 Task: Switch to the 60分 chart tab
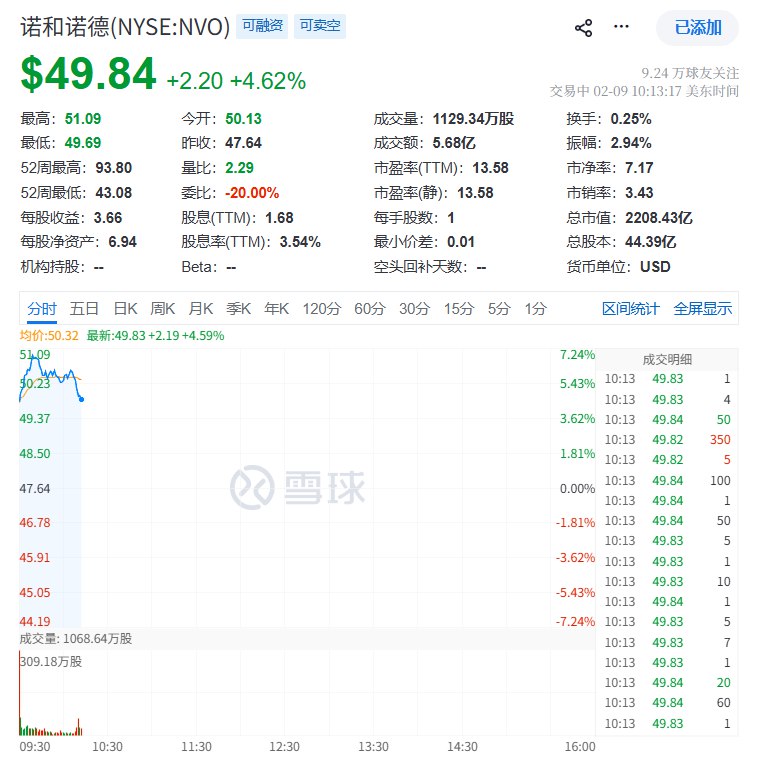pos(370,309)
